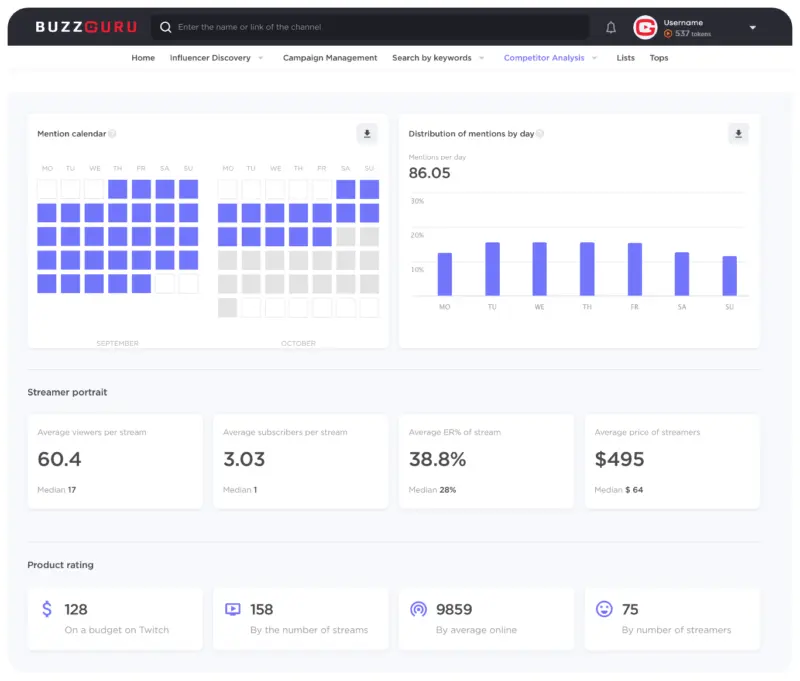Image resolution: width=800 pixels, height=681 pixels.
Task: Open the Lists page
Action: (625, 58)
